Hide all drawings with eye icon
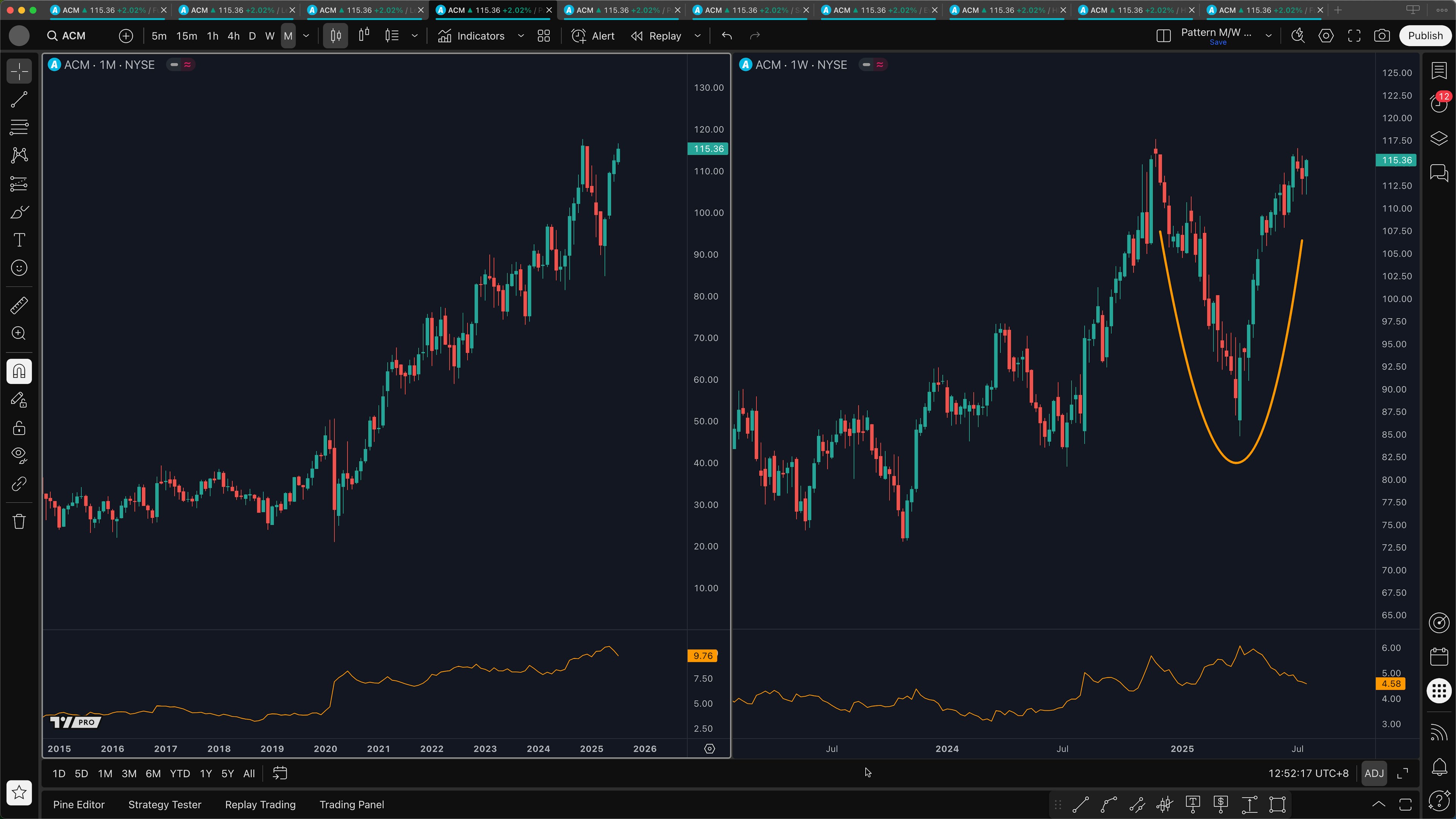Viewport: 1456px width, 819px height. coord(19,455)
